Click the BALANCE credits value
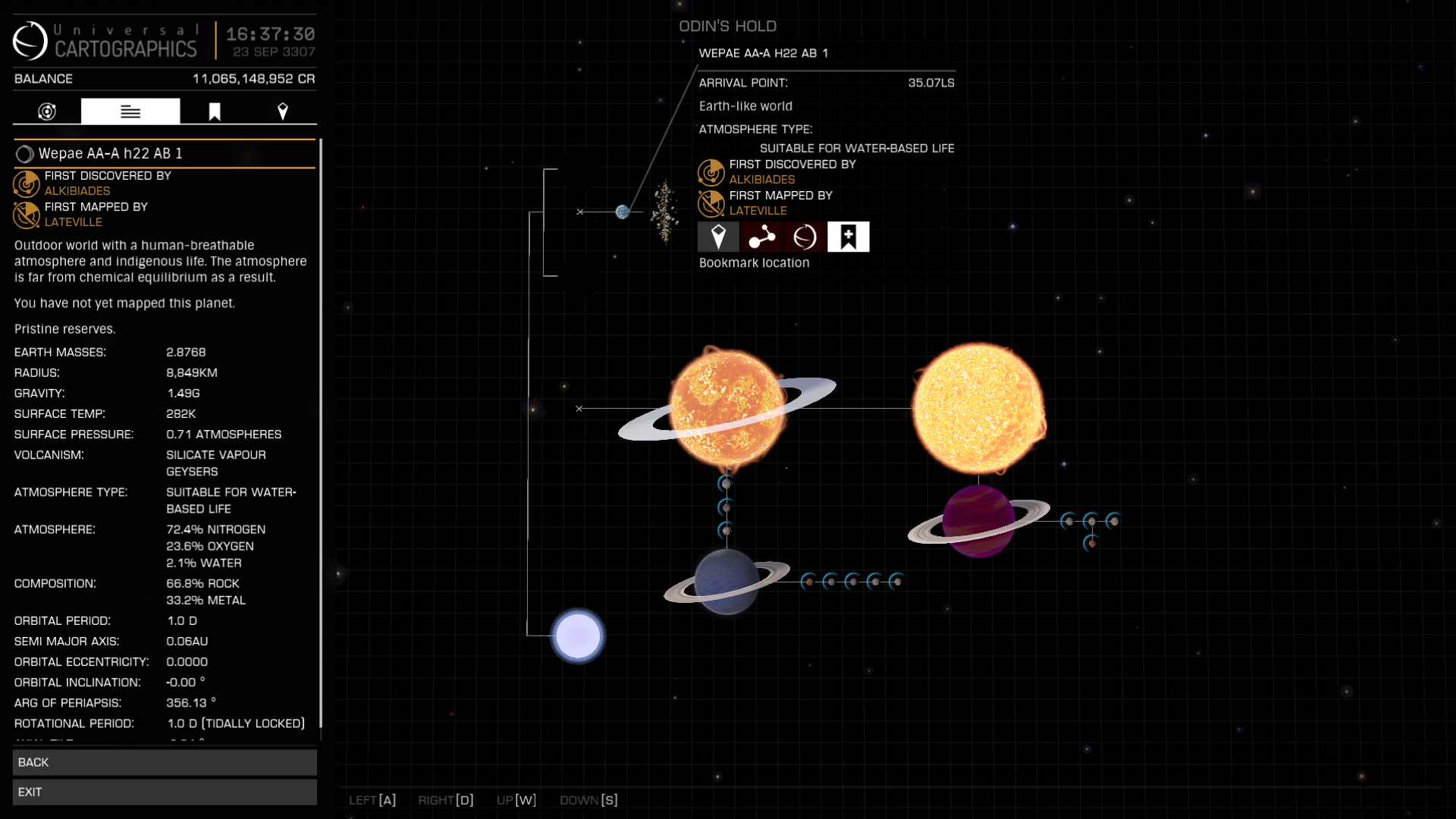 [253, 79]
